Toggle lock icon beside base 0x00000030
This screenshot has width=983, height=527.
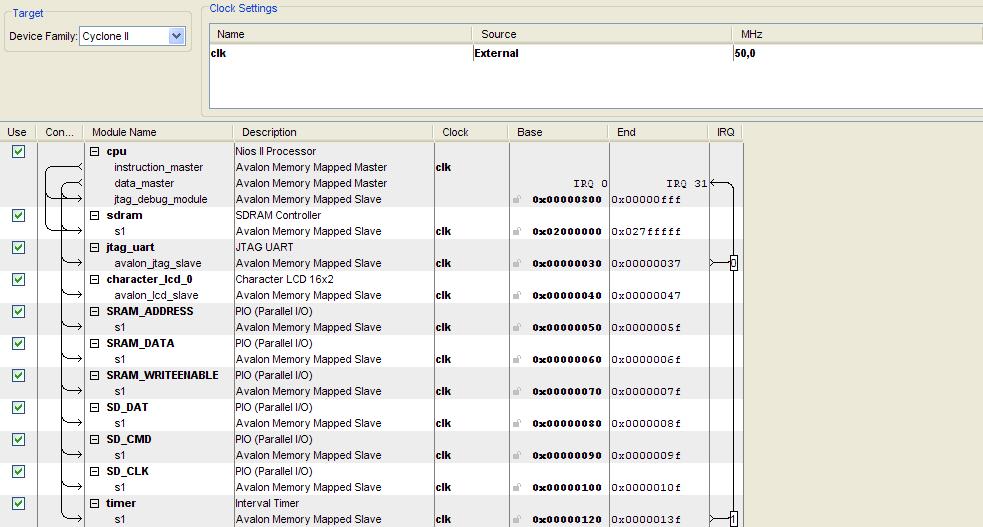pyautogui.click(x=517, y=263)
